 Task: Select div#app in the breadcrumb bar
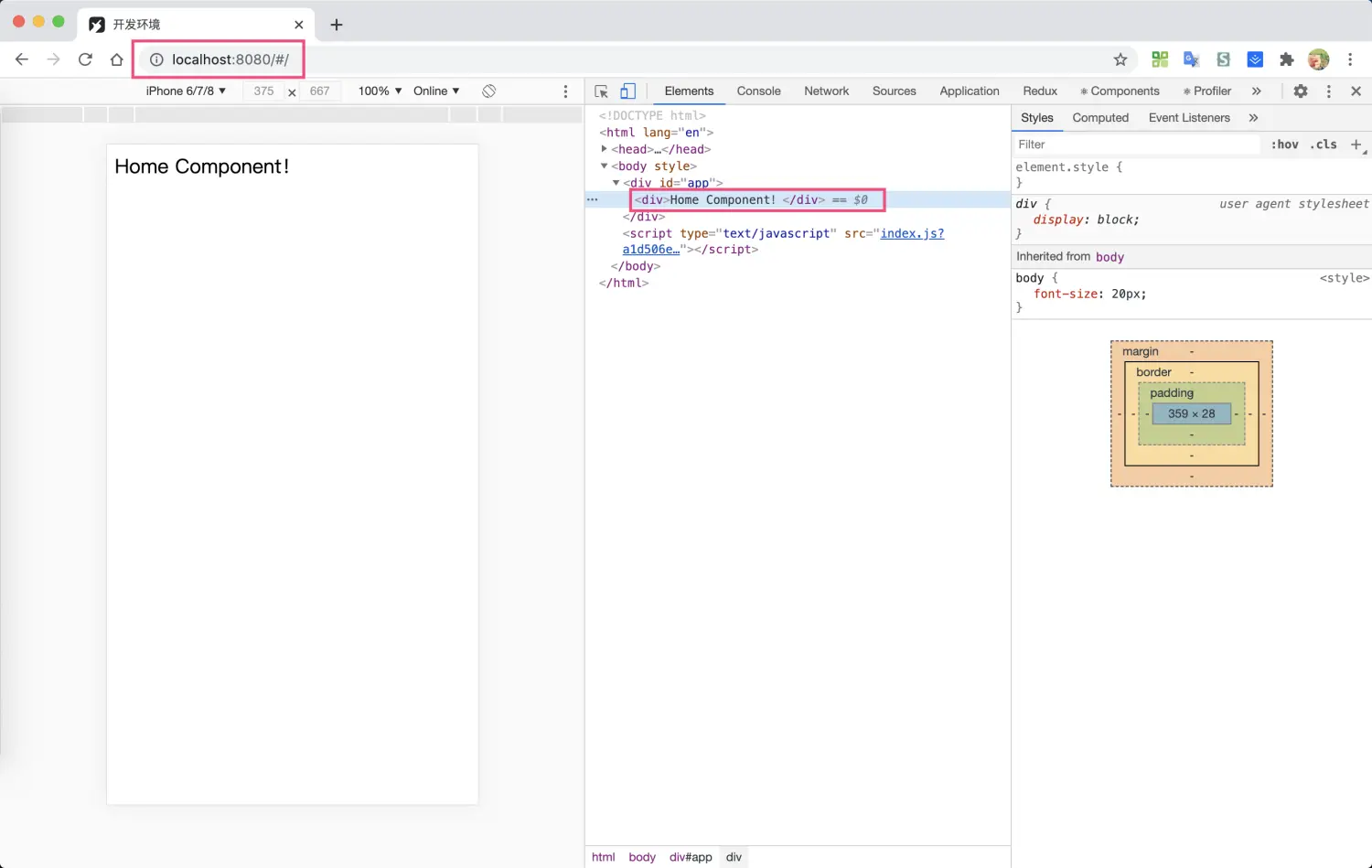pyautogui.click(x=690, y=857)
